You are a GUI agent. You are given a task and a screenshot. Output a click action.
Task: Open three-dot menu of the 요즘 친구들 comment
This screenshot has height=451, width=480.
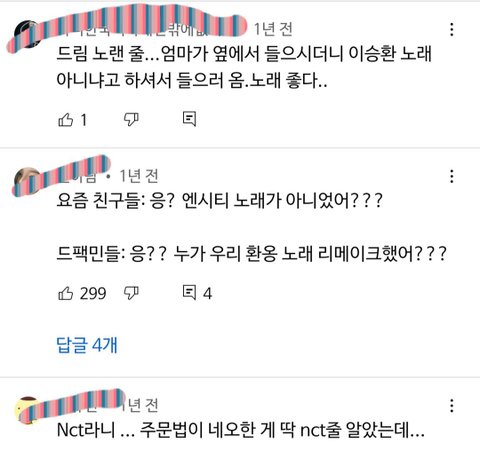coord(452,176)
